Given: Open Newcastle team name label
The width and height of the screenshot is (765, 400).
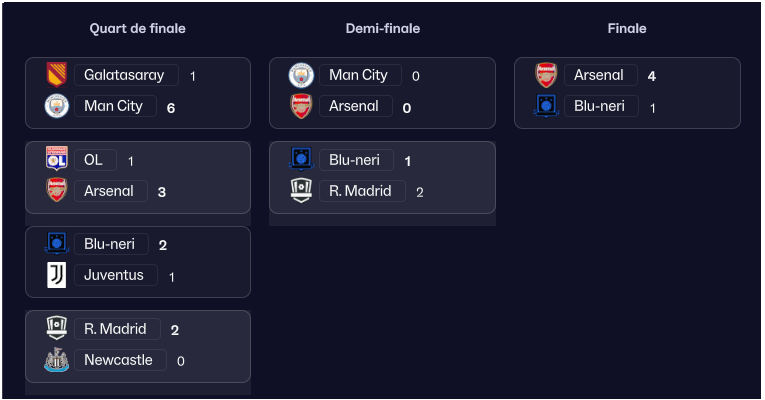Looking at the screenshot, I should click(x=118, y=360).
